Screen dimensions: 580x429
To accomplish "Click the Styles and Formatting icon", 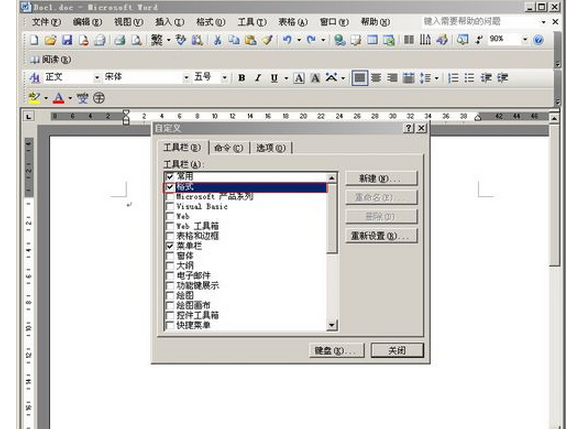I will tap(35, 78).
